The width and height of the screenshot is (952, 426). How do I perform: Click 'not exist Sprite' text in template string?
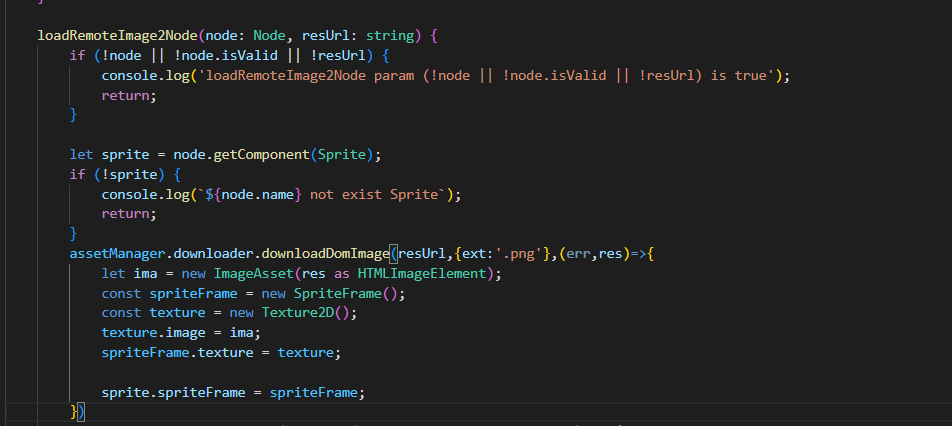(x=374, y=194)
